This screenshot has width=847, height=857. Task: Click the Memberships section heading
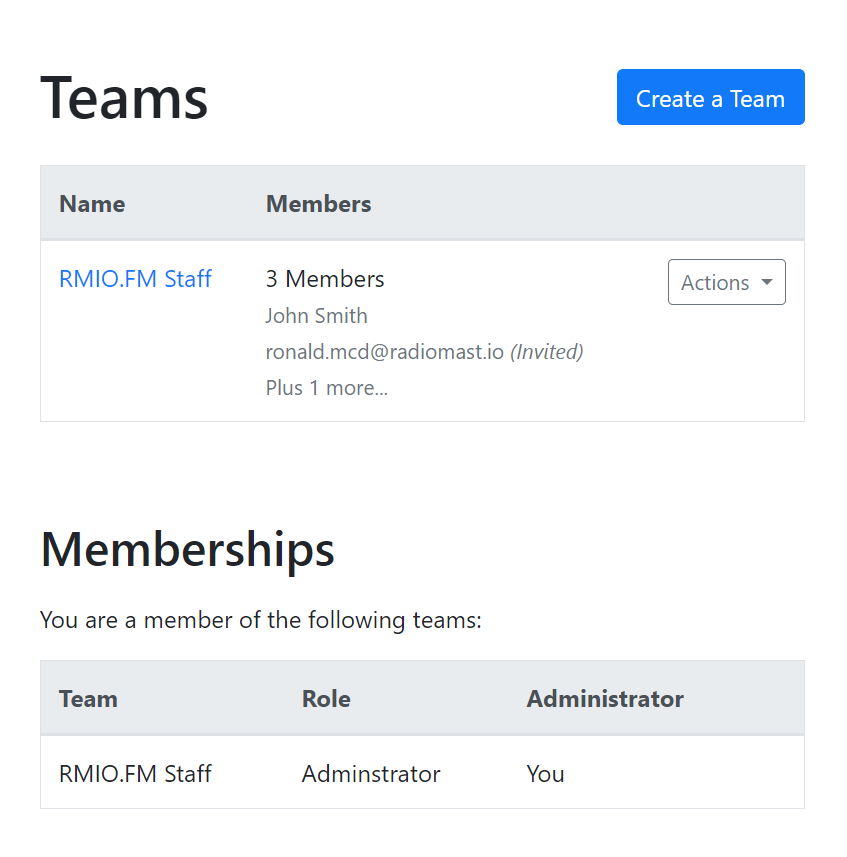(187, 549)
